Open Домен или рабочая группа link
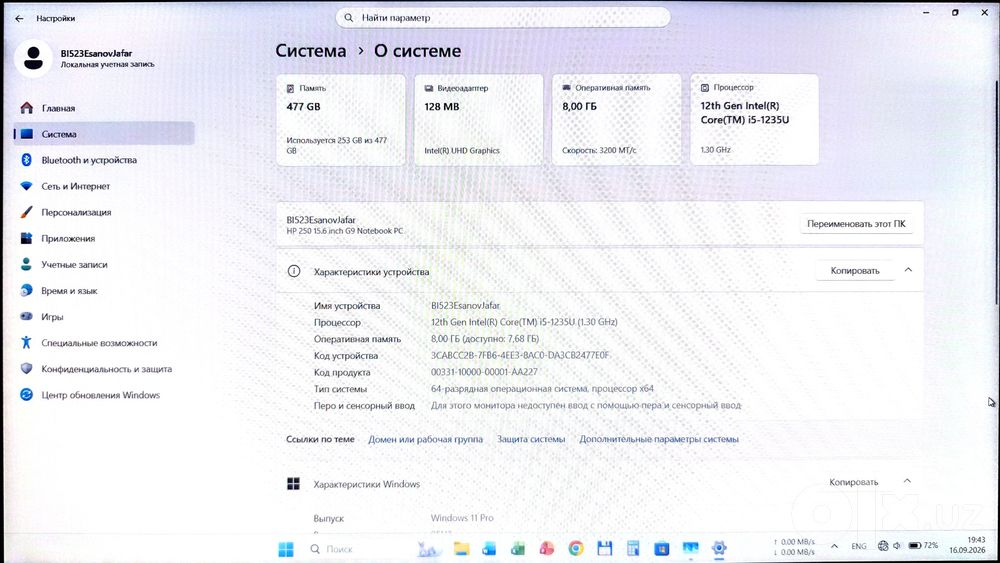The width and height of the screenshot is (1000, 563). 425,439
